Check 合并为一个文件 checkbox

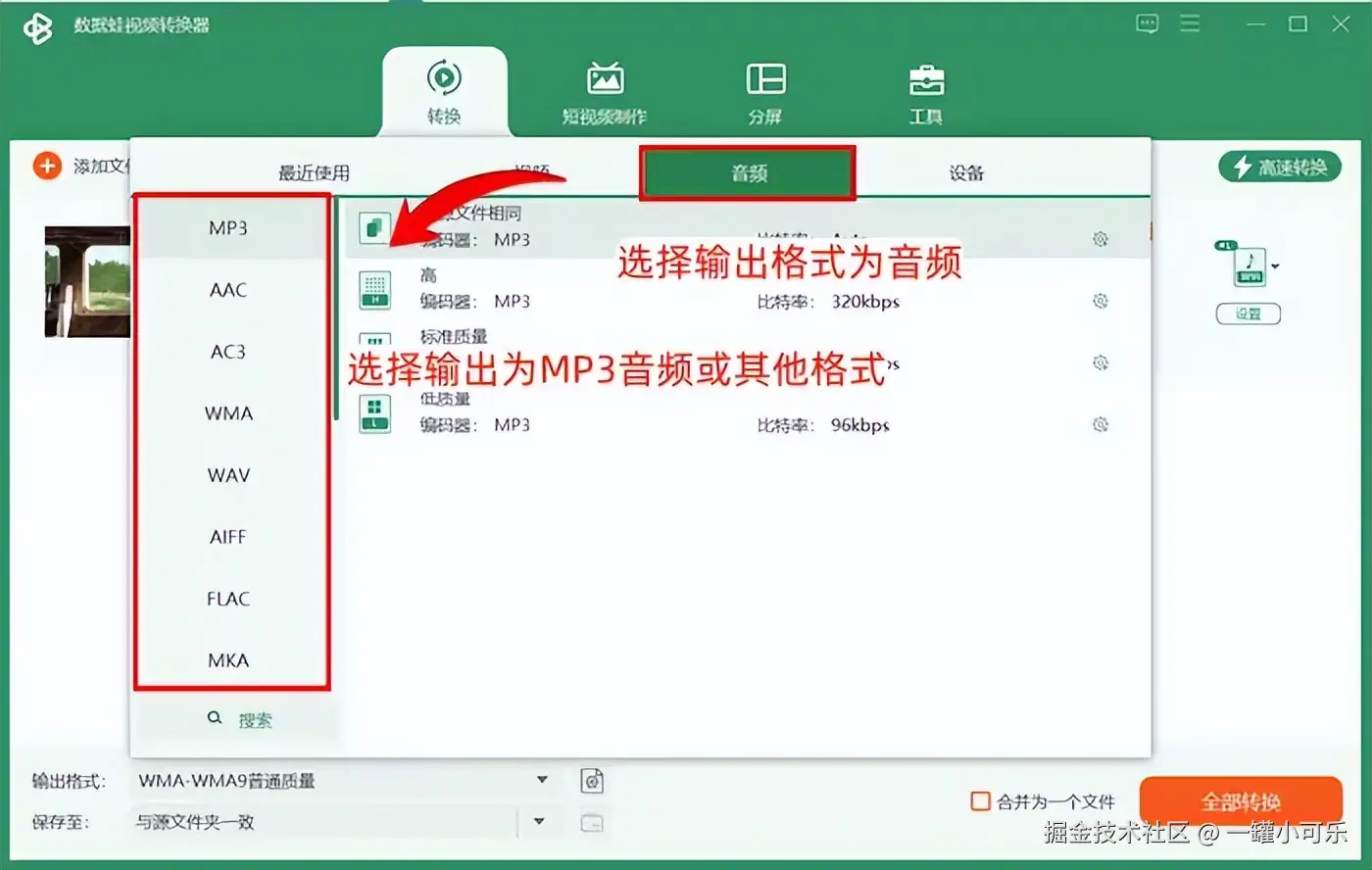point(980,801)
